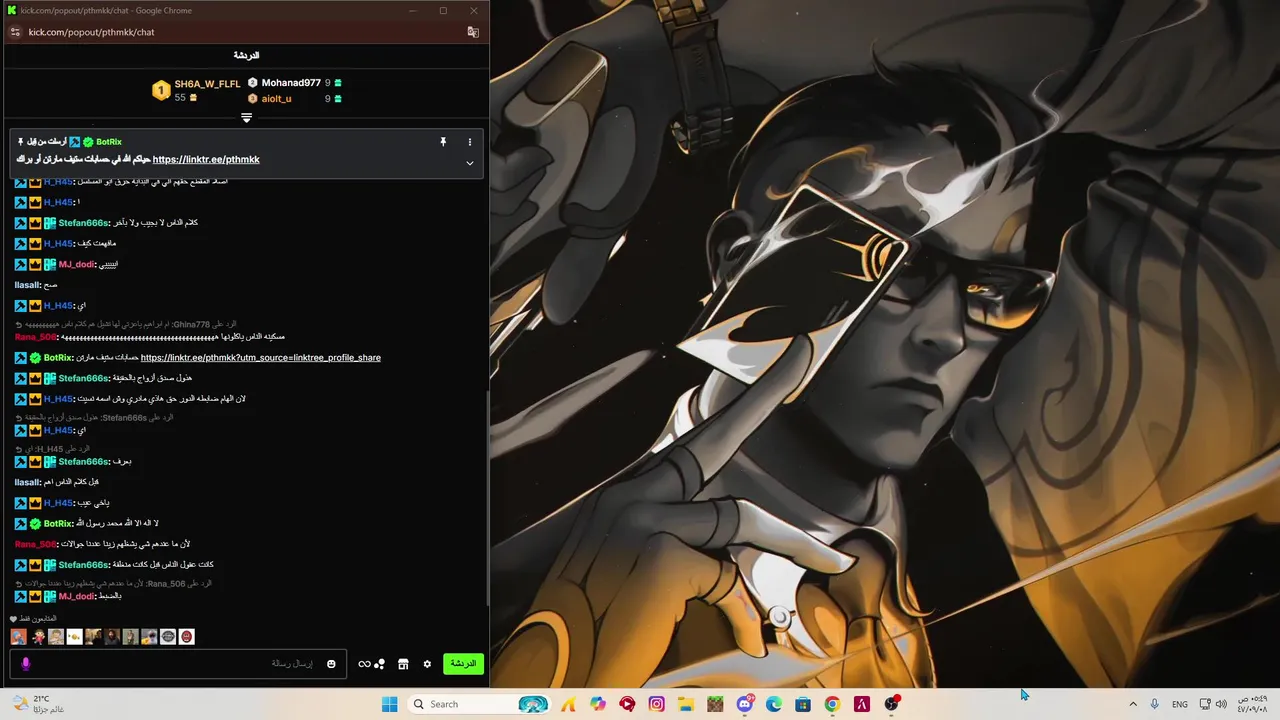Open Microsoft Store from taskbar
The width and height of the screenshot is (1280, 720).
(803, 704)
